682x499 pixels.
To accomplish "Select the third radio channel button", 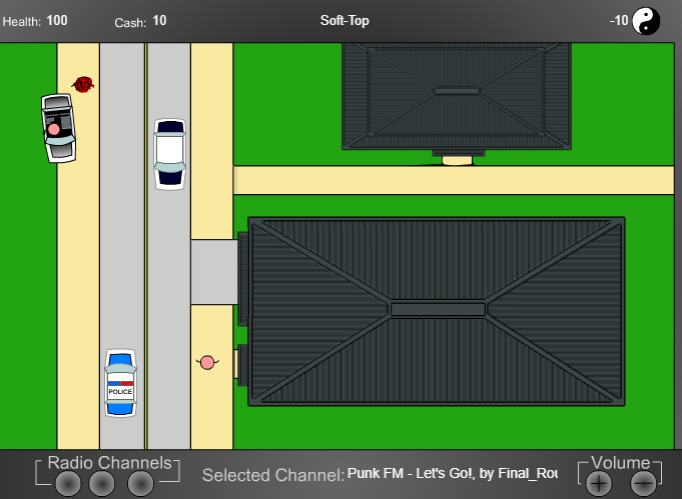I will point(140,483).
